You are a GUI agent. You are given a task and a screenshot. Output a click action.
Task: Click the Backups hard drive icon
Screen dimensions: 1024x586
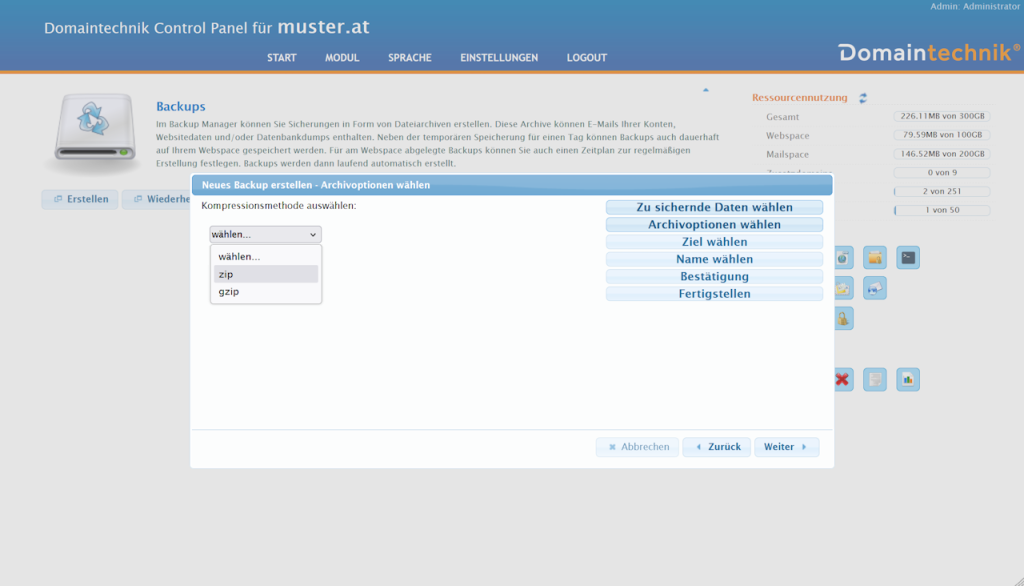94,128
